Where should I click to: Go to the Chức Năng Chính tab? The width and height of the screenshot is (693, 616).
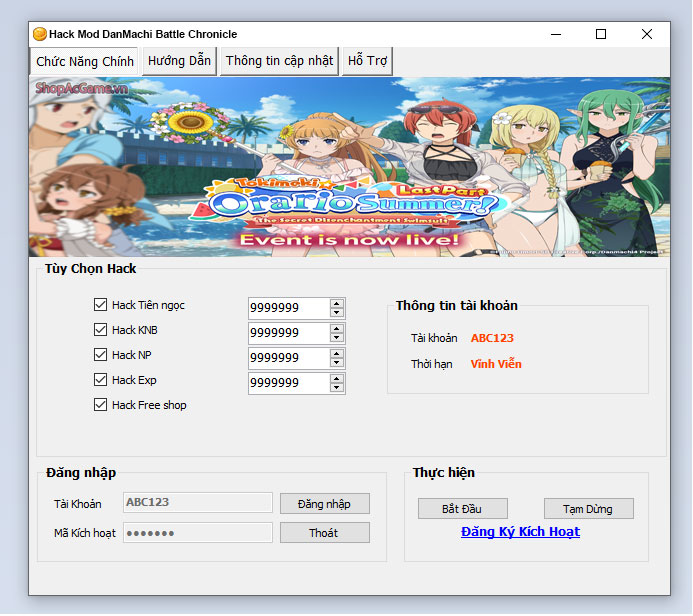pyautogui.click(x=85, y=61)
